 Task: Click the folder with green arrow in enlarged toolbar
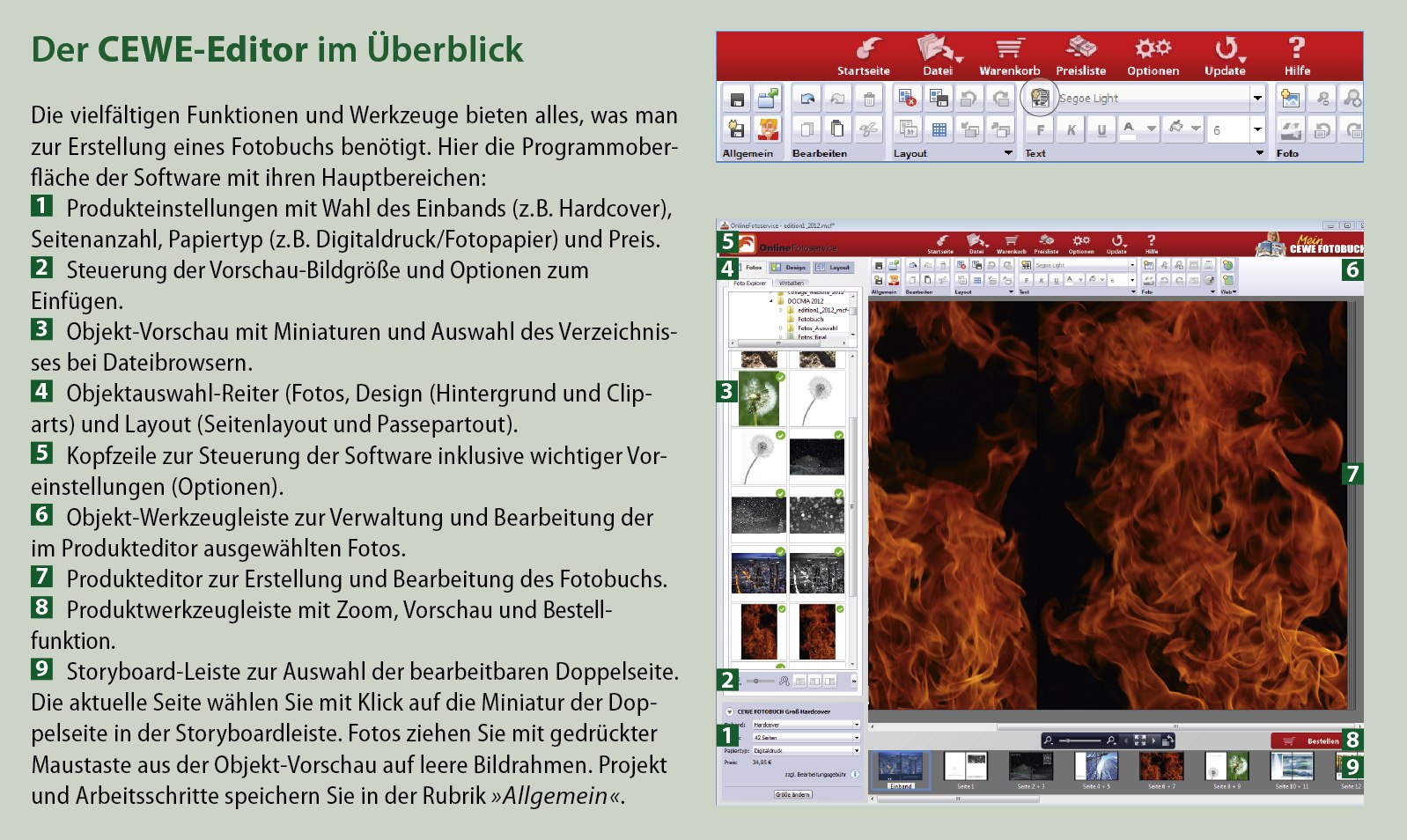(768, 98)
